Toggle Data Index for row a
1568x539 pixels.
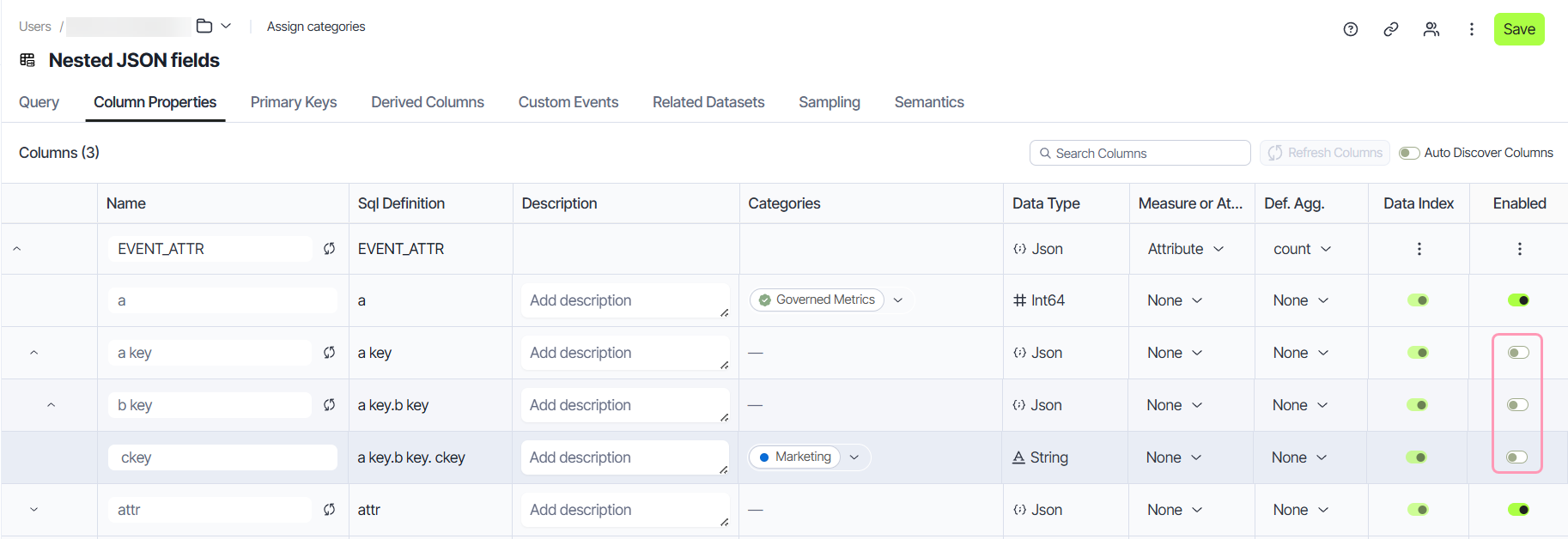pyautogui.click(x=1418, y=300)
